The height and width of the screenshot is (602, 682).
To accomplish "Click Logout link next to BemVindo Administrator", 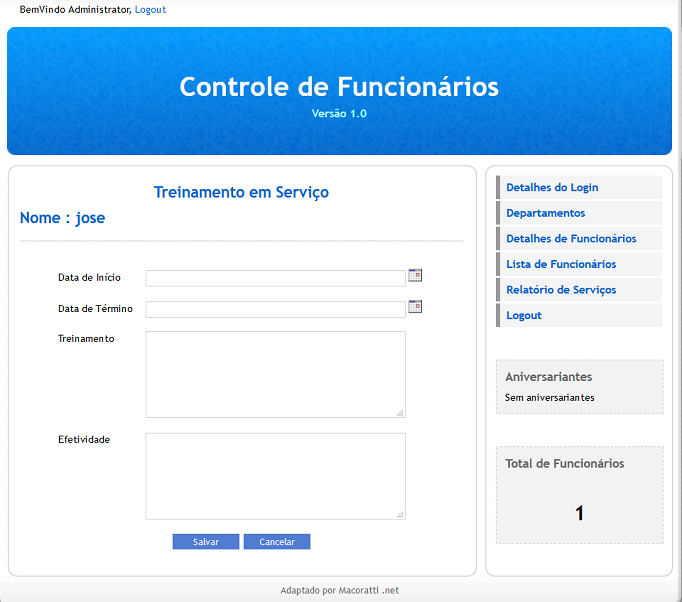I will 150,10.
